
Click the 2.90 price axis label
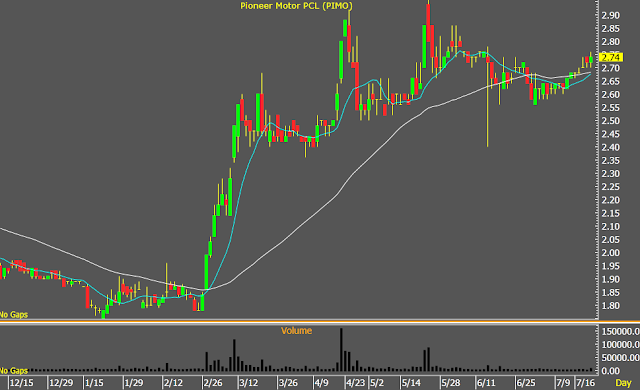coord(610,16)
